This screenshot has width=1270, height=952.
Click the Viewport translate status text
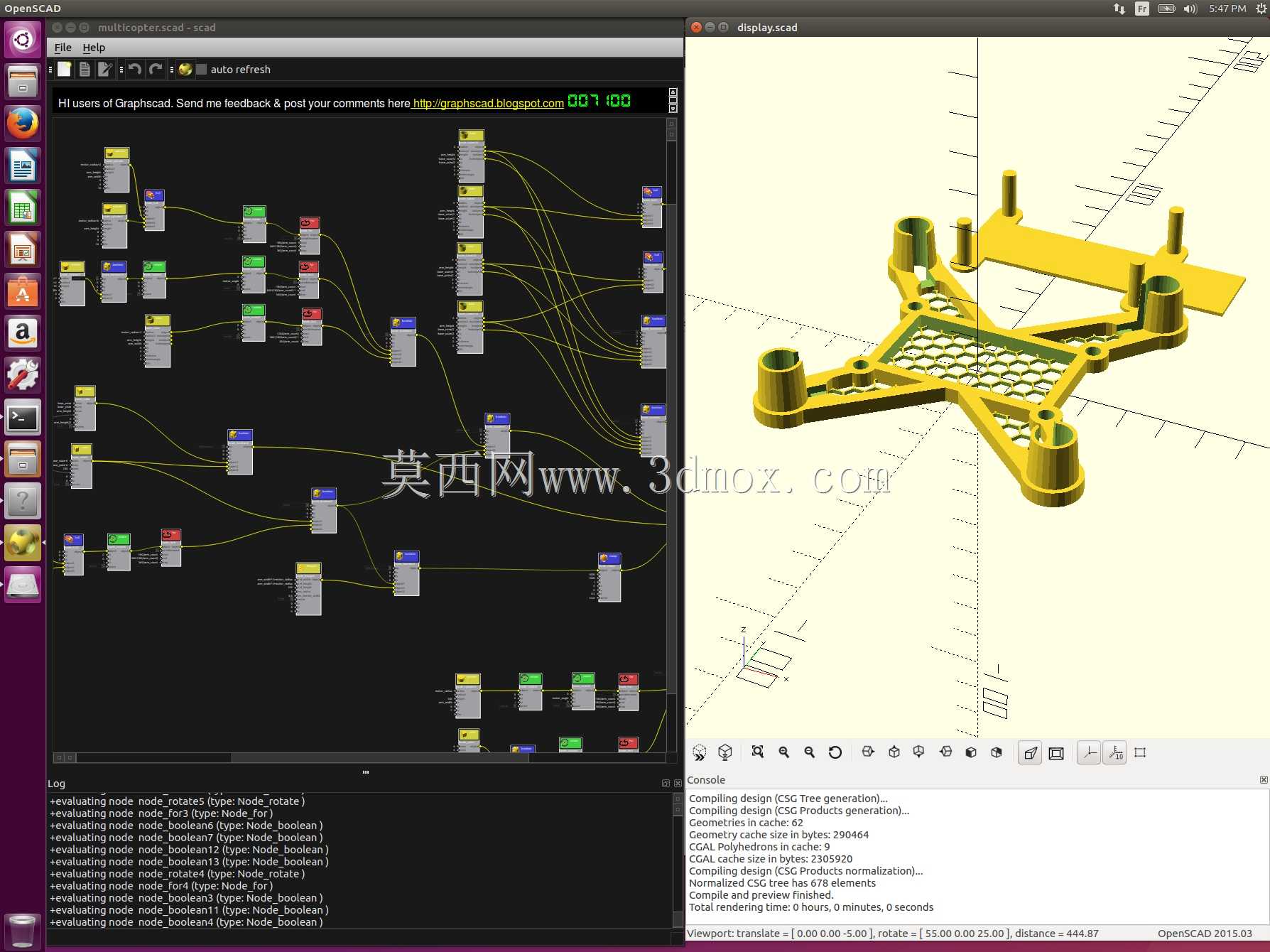[x=893, y=934]
